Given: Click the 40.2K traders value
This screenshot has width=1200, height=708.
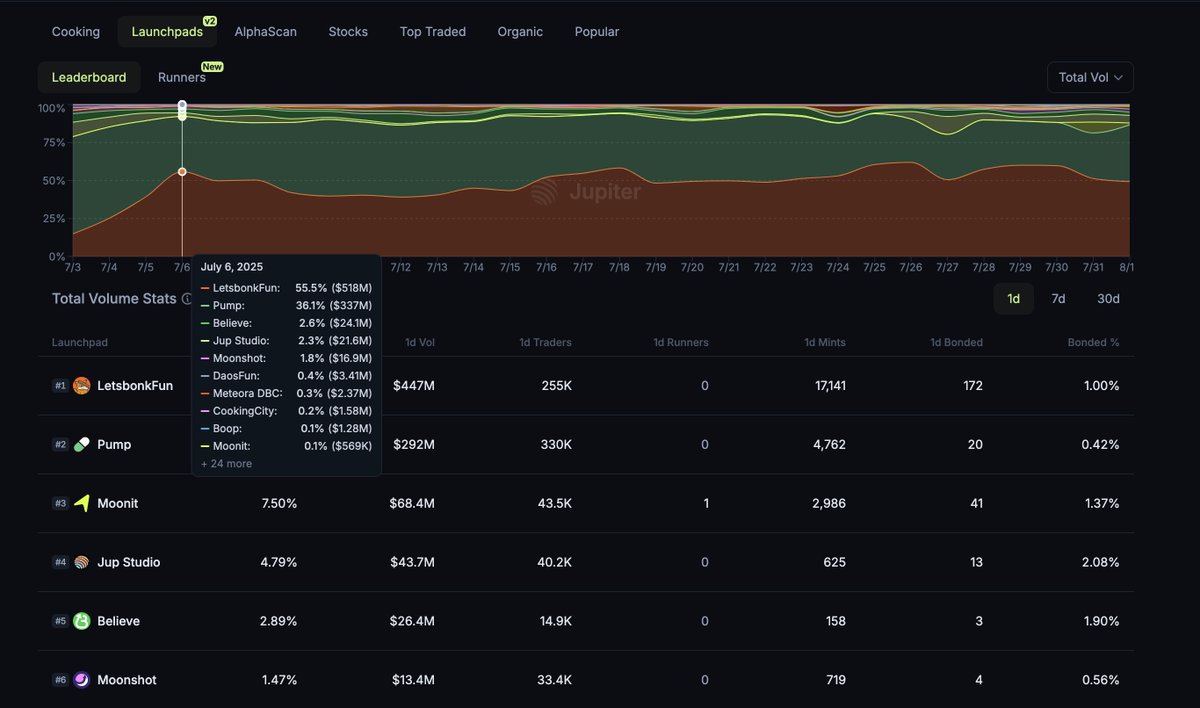Looking at the screenshot, I should click(553, 562).
